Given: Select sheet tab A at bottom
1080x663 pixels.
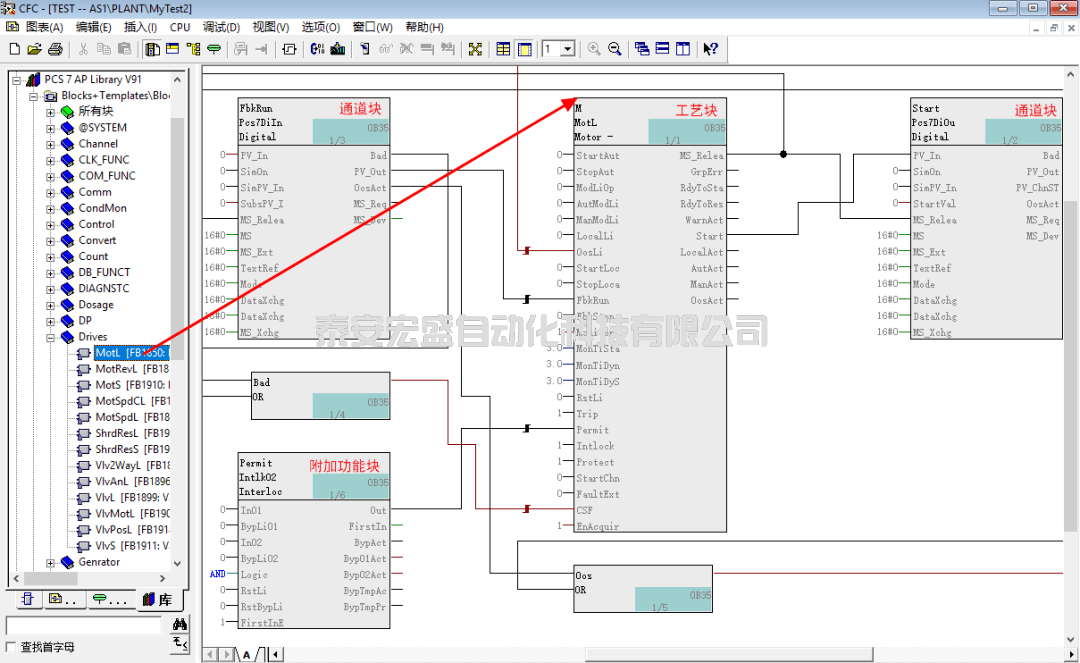Looking at the screenshot, I should pyautogui.click(x=246, y=654).
